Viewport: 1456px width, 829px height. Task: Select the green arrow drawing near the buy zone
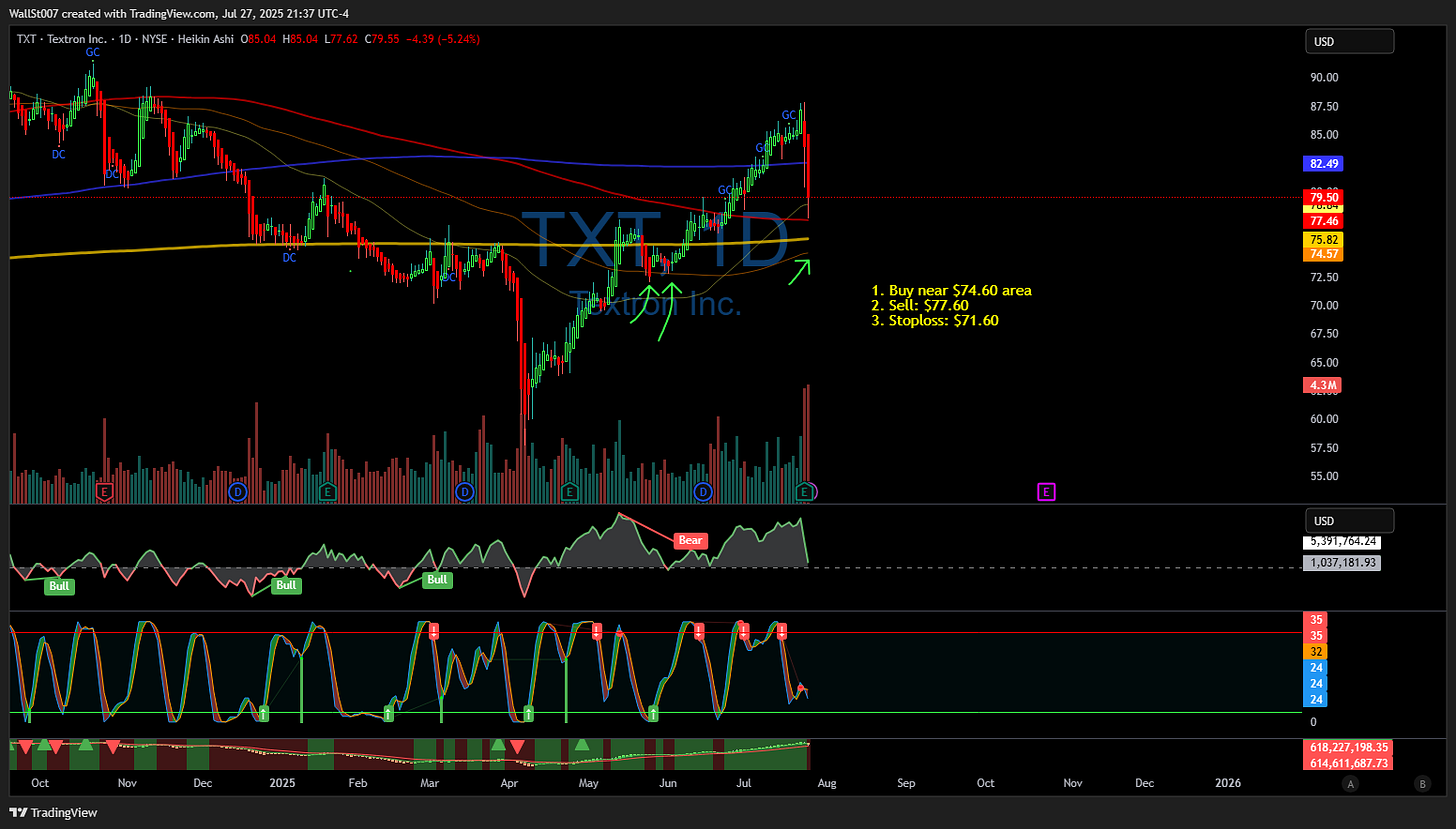(800, 267)
